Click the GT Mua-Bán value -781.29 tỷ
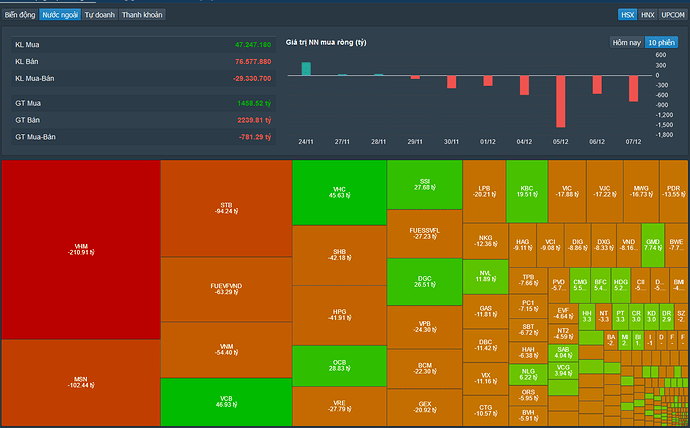The height and width of the screenshot is (428, 690). pos(255,137)
